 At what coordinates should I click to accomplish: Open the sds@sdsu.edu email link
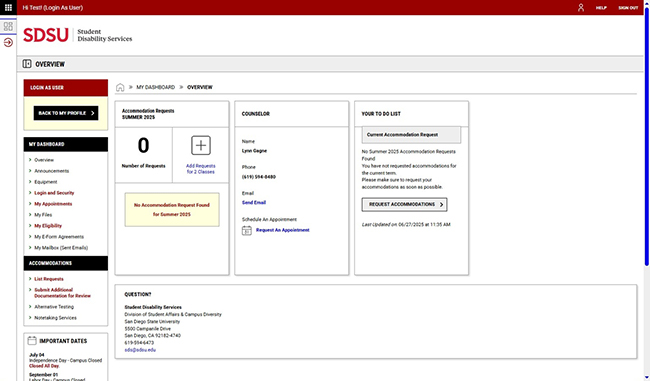point(140,350)
